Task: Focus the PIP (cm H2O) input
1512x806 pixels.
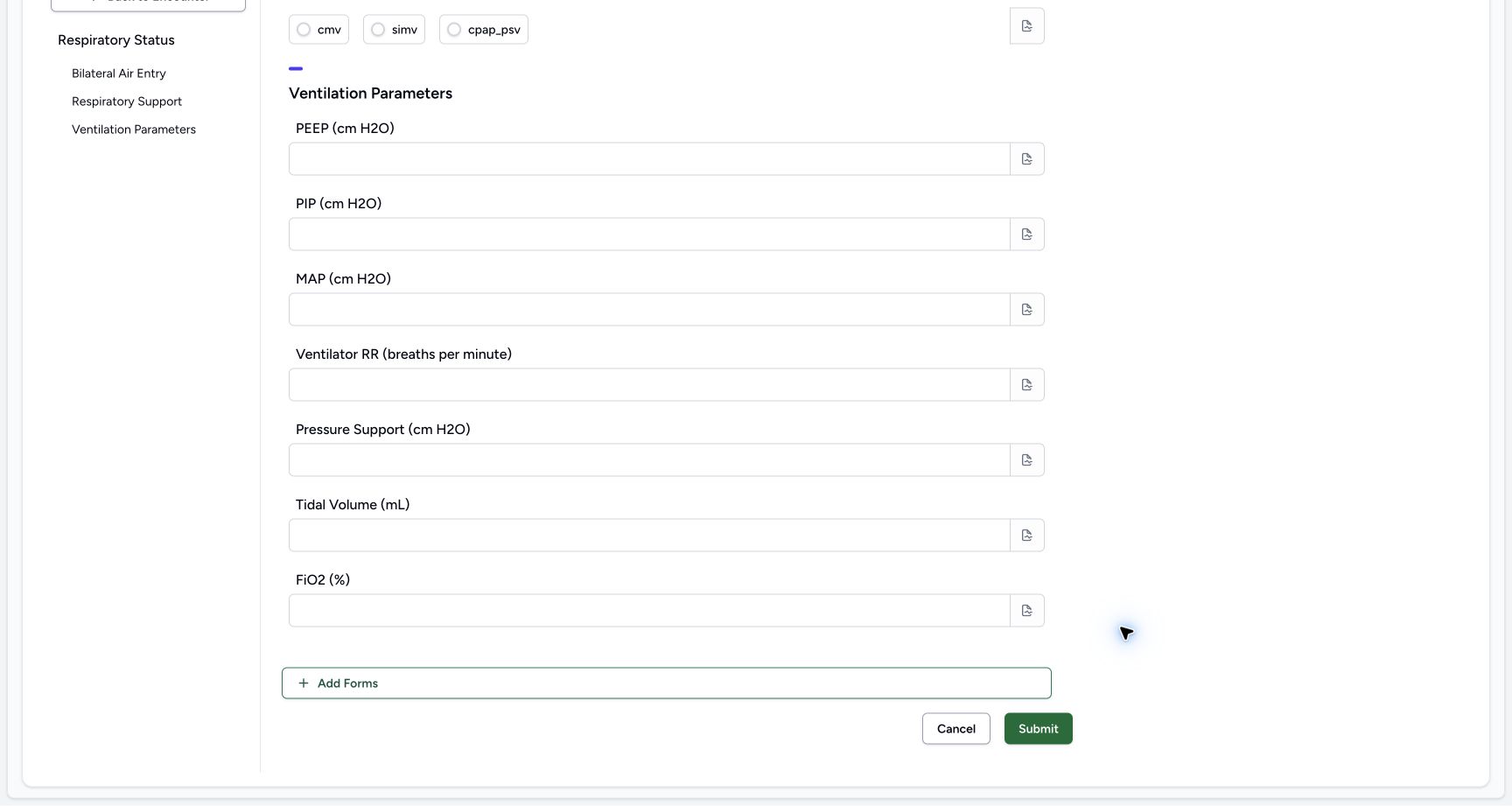Action: click(649, 235)
